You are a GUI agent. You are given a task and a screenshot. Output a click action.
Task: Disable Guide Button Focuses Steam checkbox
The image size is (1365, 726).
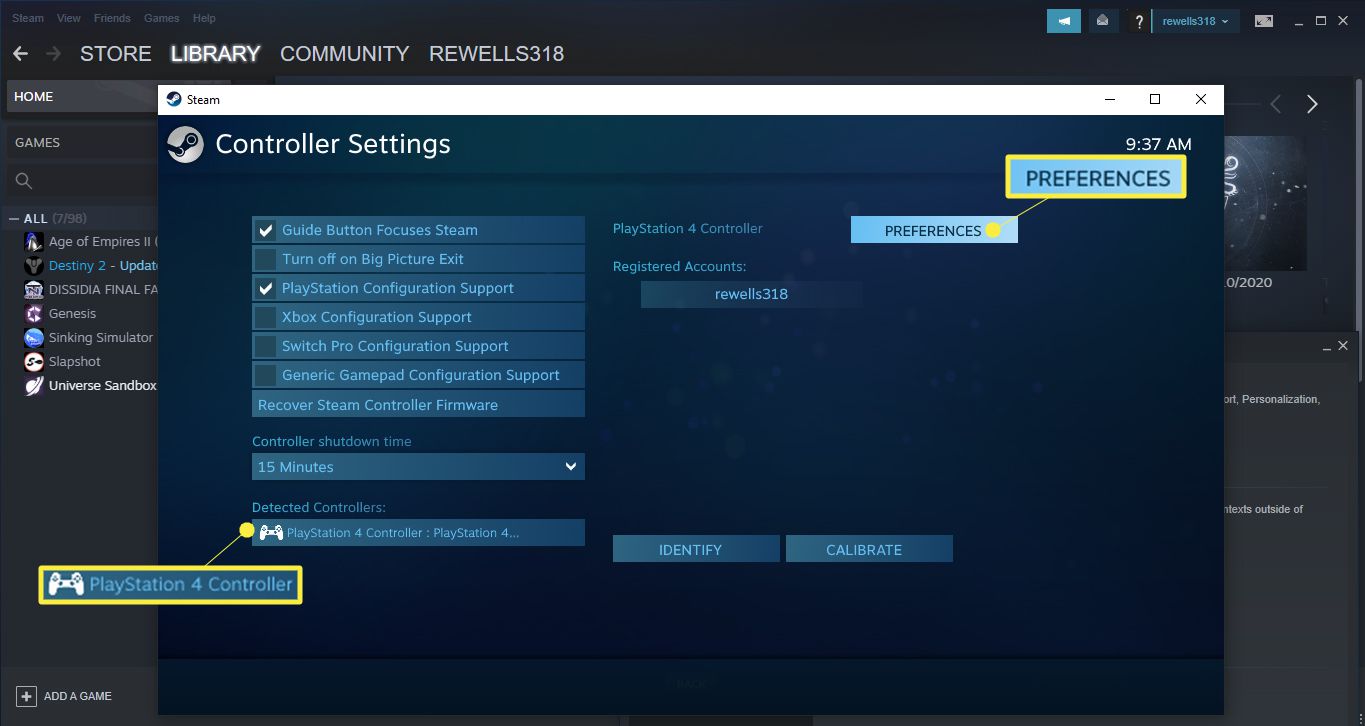point(265,231)
